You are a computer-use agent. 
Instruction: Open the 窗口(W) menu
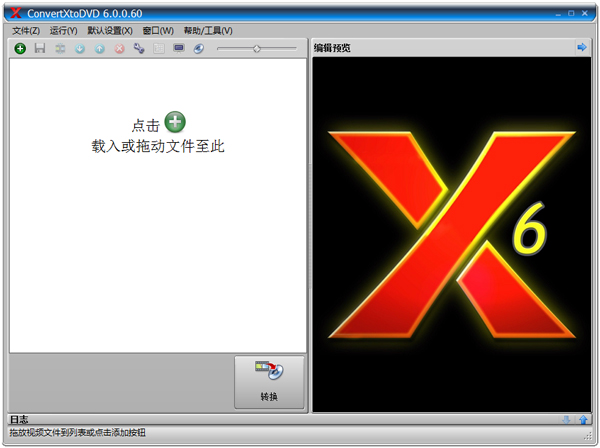[158, 31]
